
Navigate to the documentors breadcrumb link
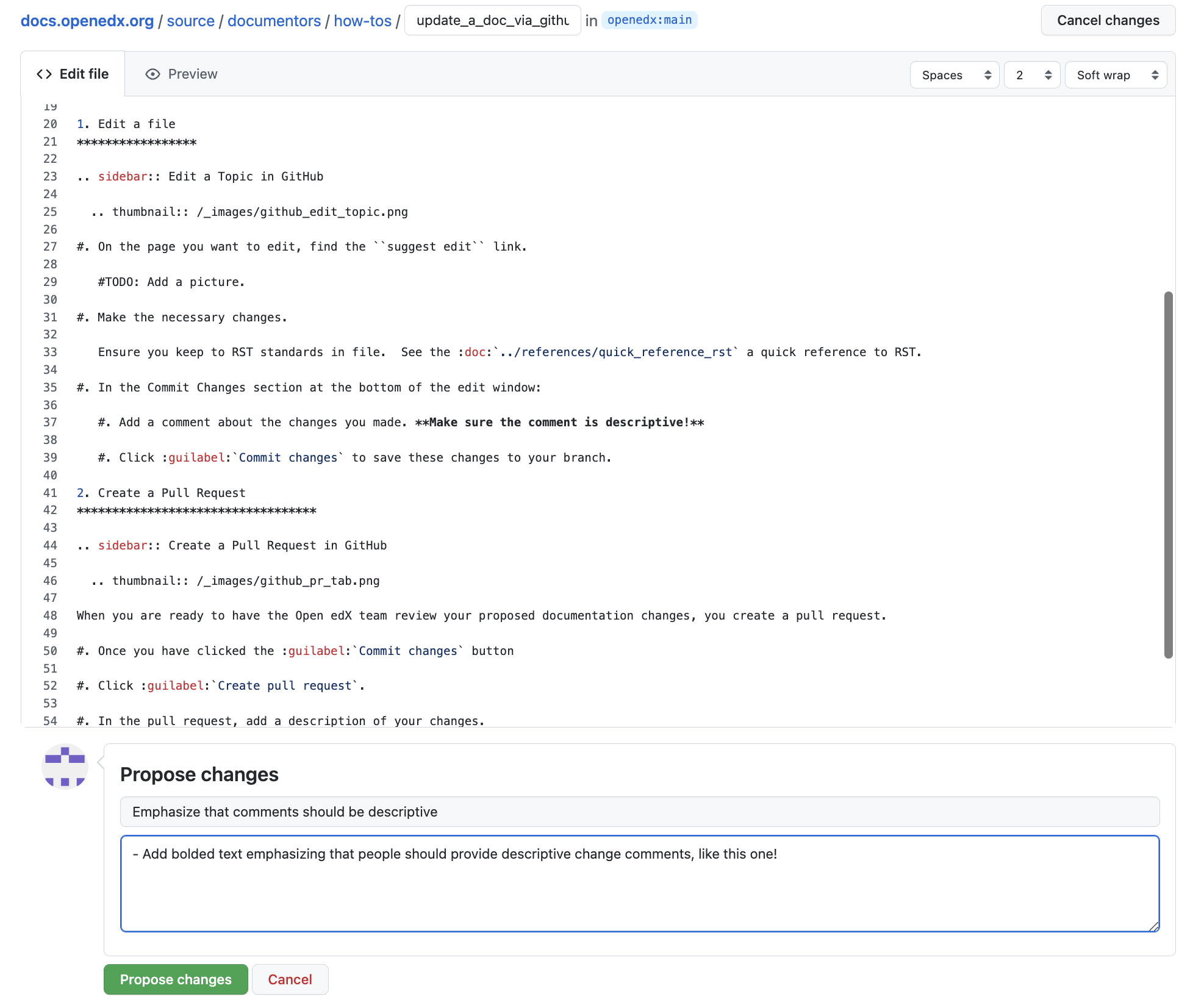(274, 20)
